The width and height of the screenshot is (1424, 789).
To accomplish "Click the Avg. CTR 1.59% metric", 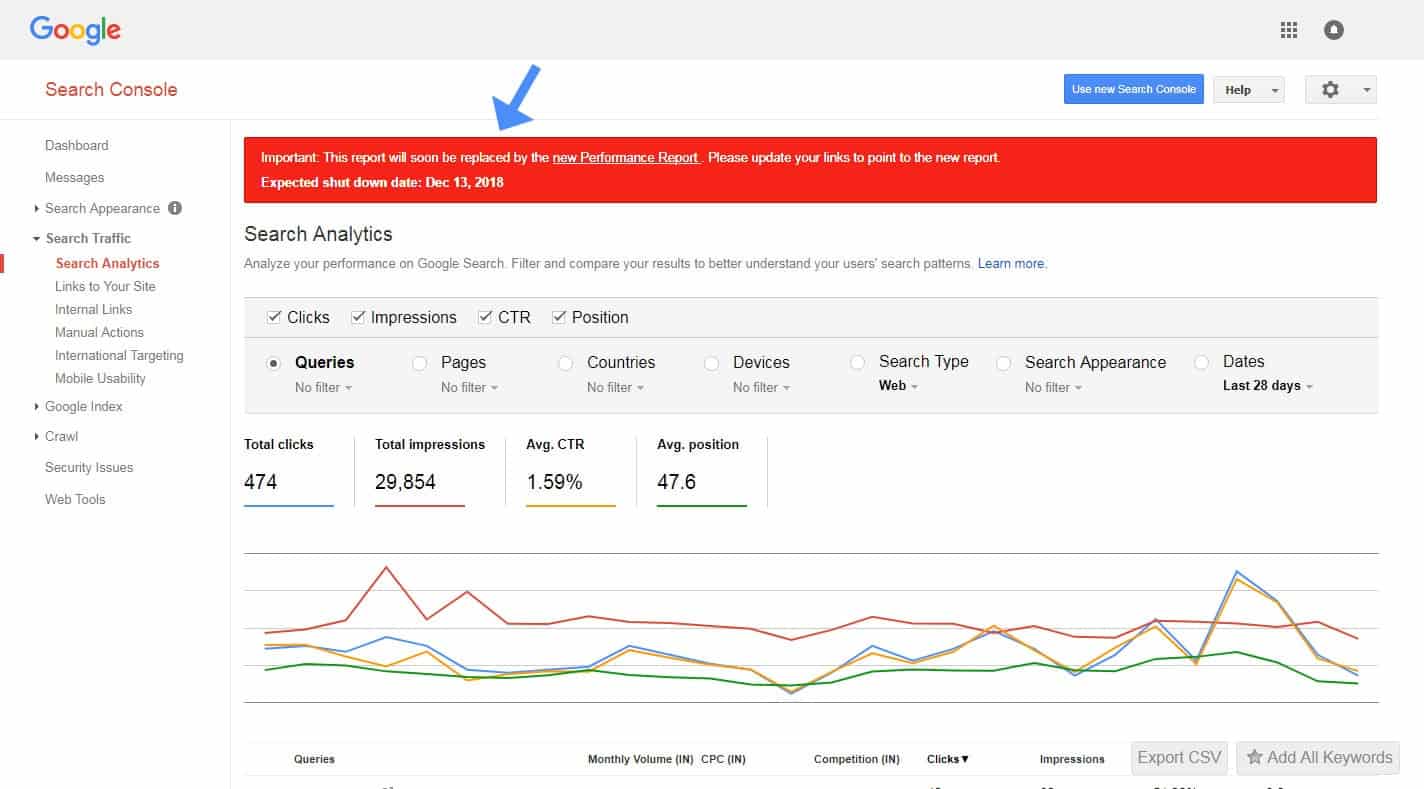I will (x=571, y=470).
